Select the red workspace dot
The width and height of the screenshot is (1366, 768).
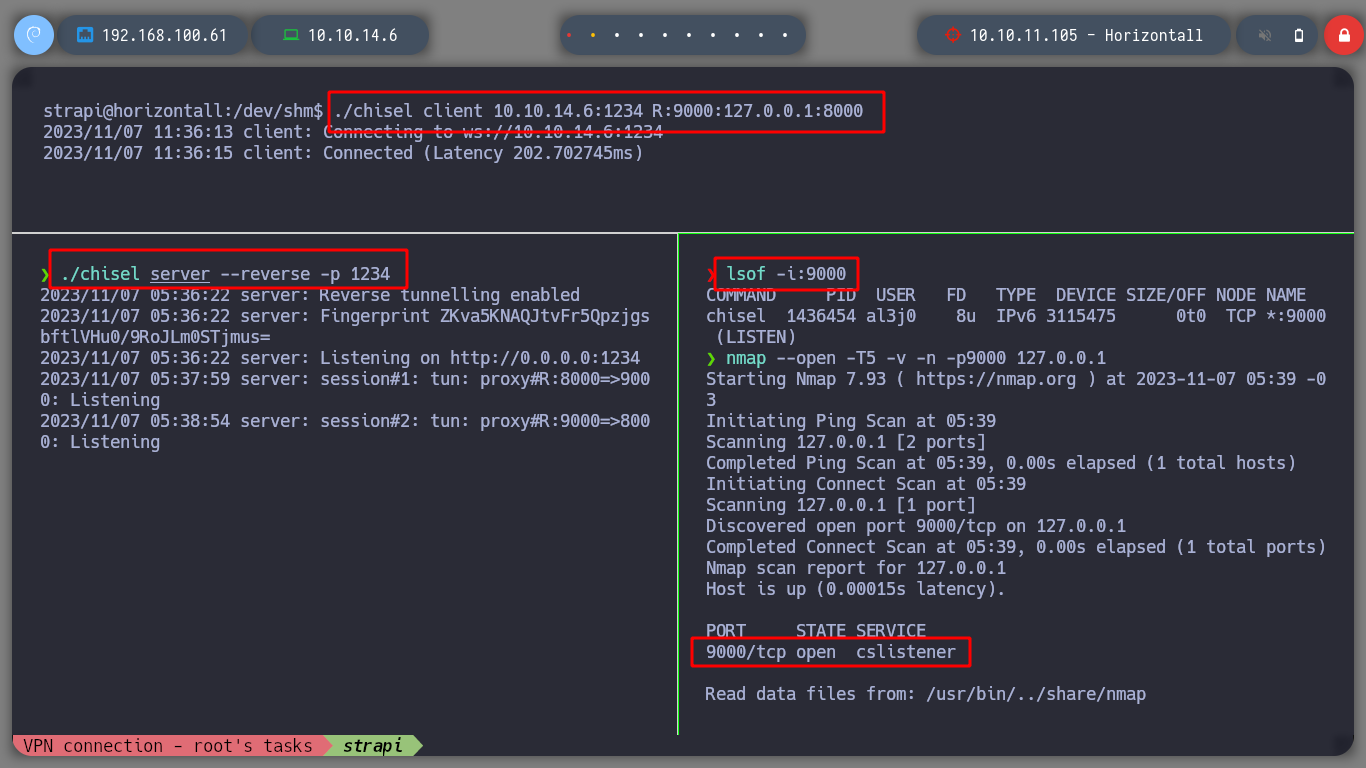click(x=569, y=35)
